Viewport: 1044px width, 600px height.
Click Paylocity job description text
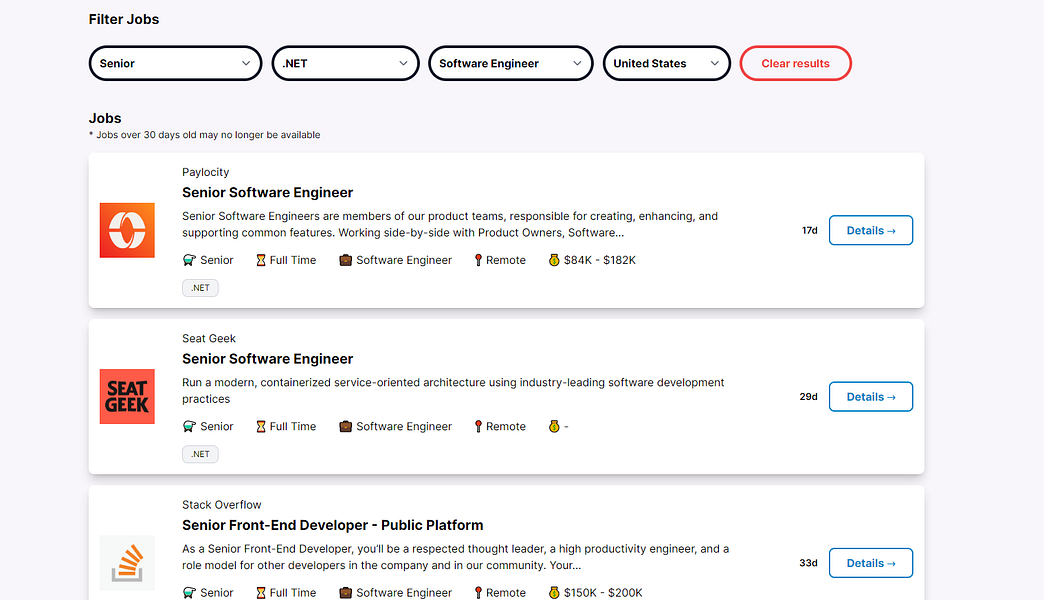click(x=450, y=224)
